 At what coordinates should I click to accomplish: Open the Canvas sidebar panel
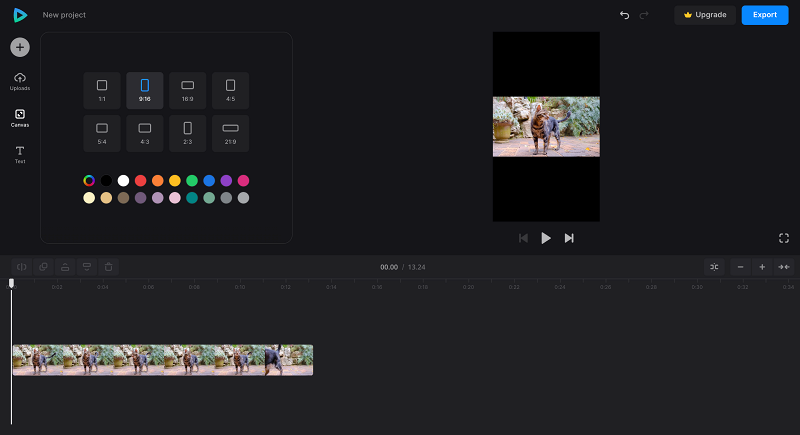pos(20,118)
